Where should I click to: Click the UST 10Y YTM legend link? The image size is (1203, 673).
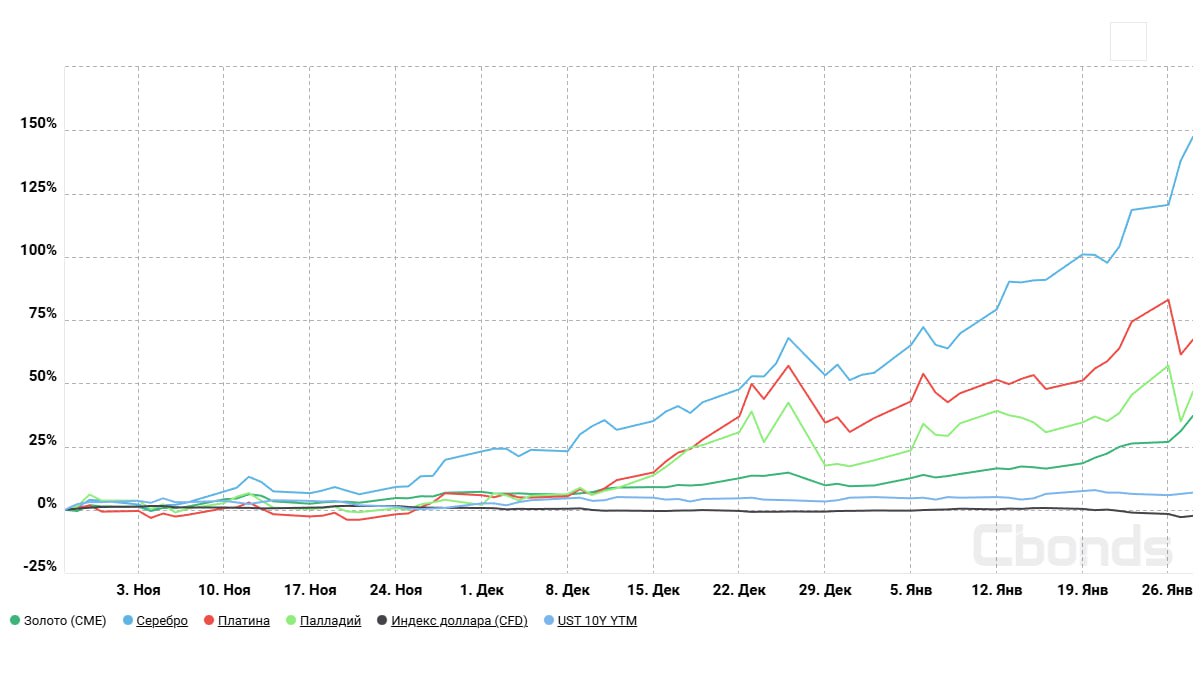[x=597, y=621]
